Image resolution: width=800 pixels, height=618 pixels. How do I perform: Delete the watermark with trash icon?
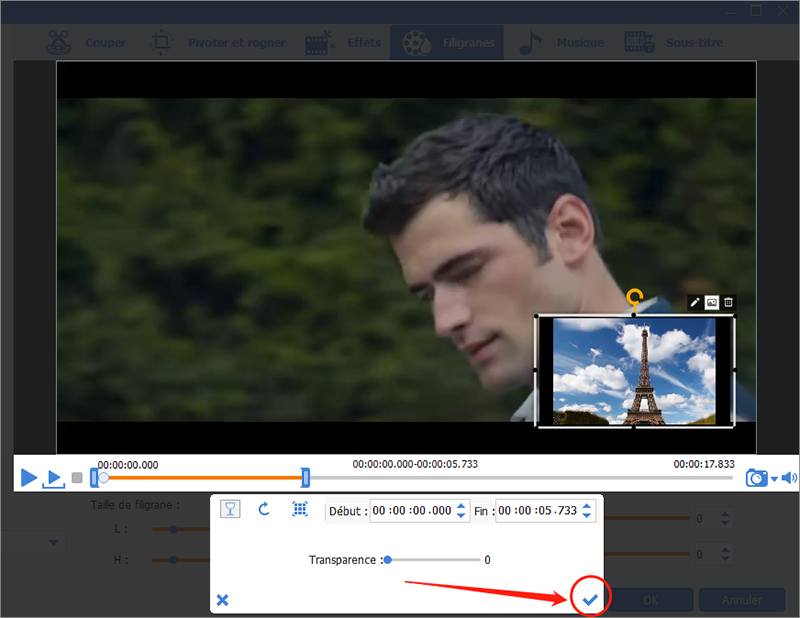[x=728, y=303]
